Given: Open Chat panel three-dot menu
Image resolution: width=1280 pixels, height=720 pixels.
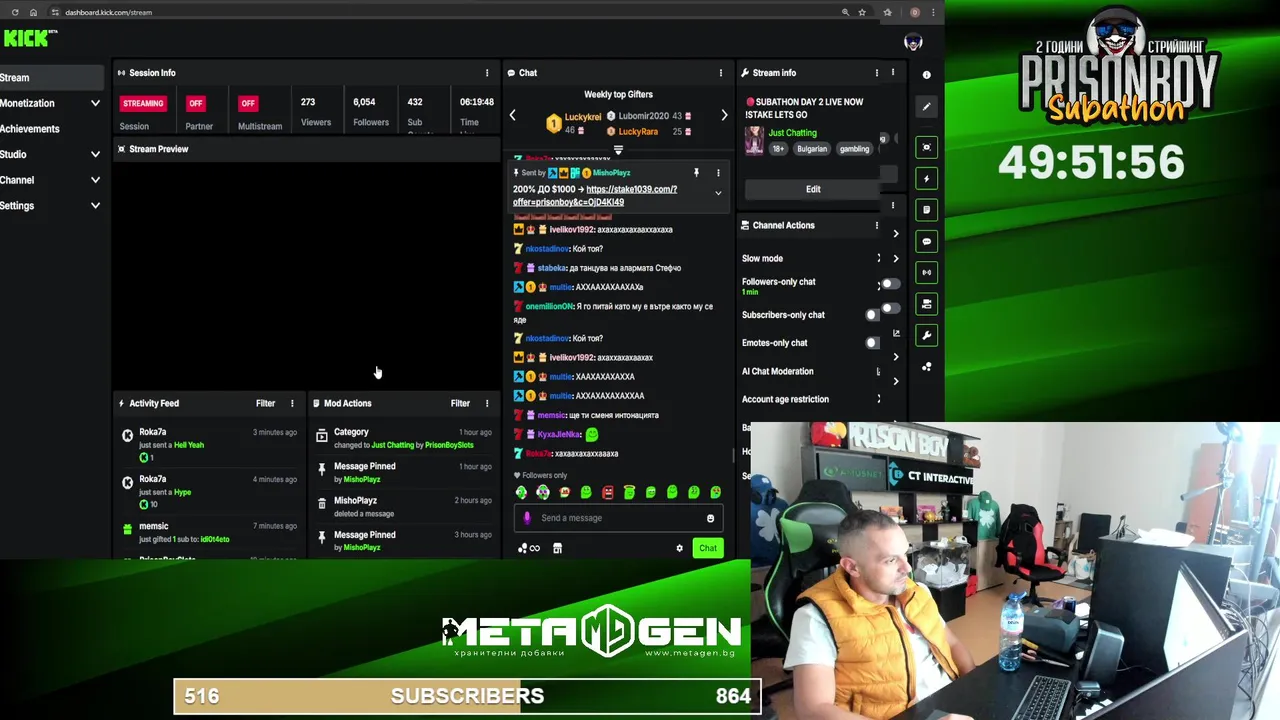Looking at the screenshot, I should pos(720,73).
